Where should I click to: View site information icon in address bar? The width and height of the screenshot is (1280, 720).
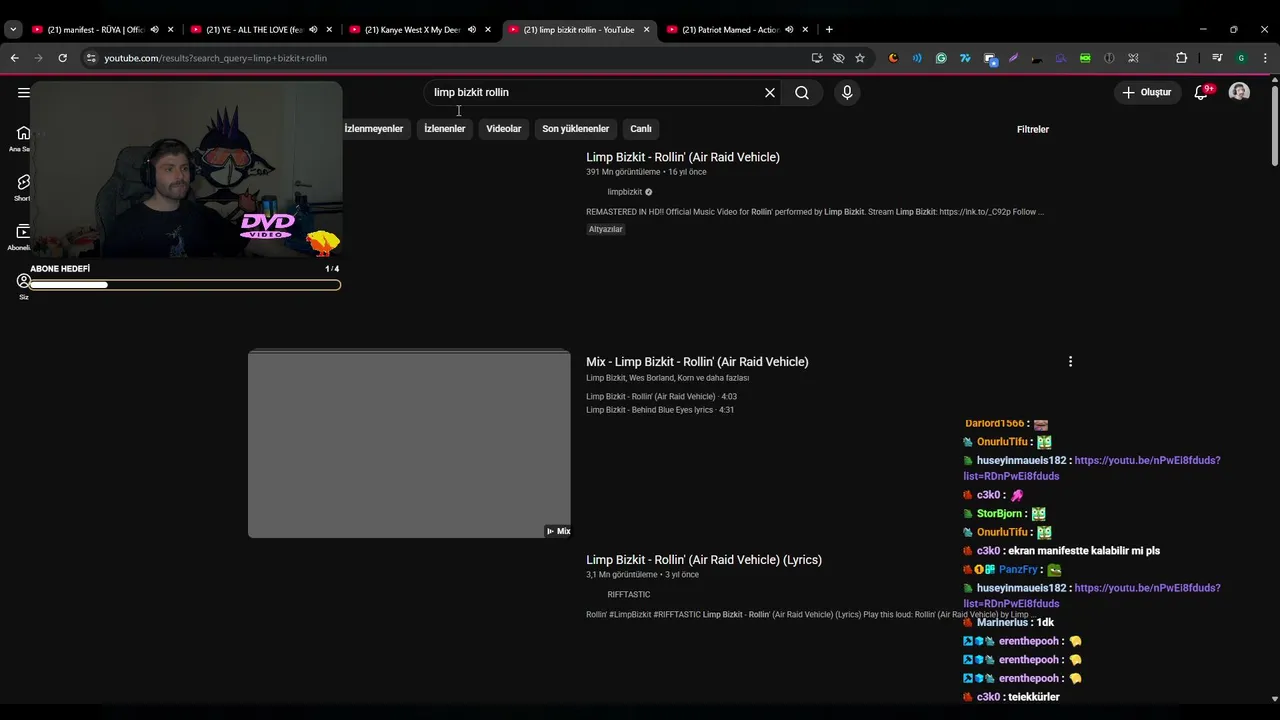tap(91, 58)
